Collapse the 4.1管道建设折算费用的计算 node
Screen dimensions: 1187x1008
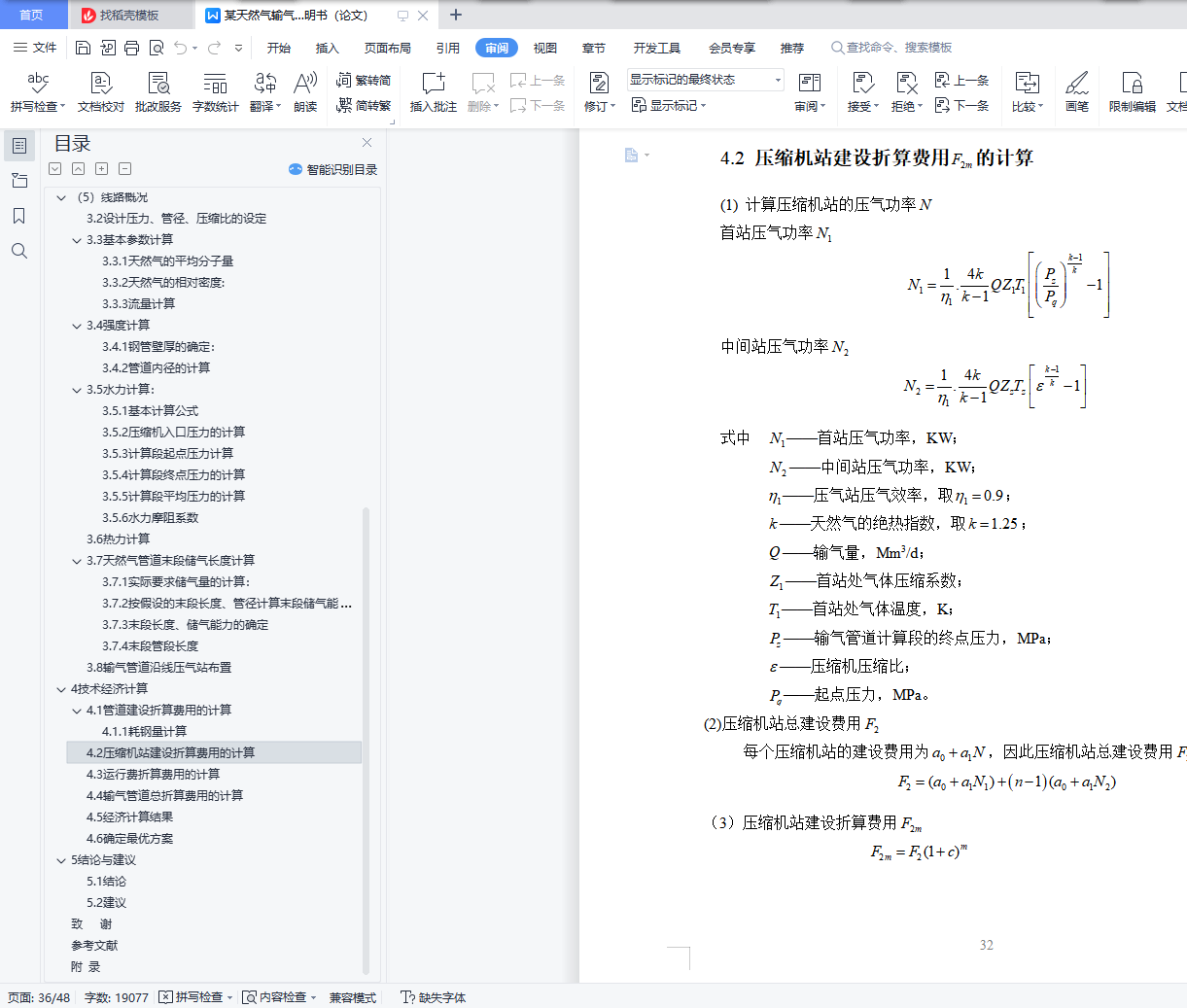[77, 711]
